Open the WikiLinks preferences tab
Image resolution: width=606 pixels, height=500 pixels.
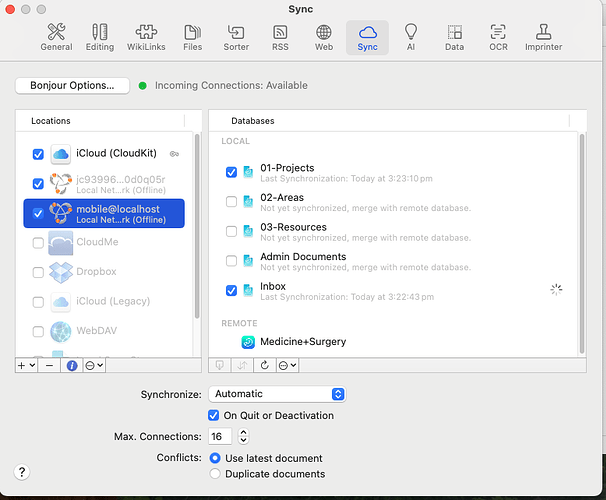pos(146,37)
